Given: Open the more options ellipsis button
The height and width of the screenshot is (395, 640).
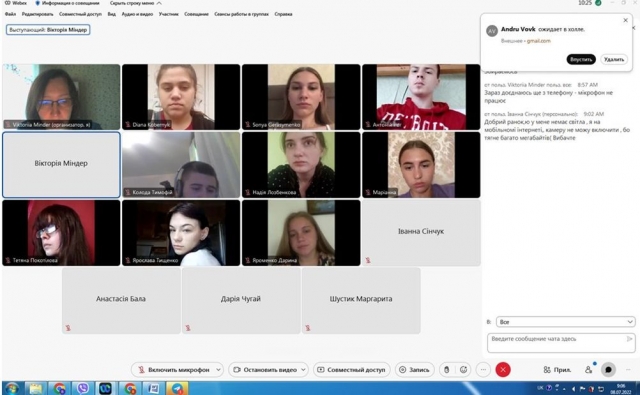Looking at the screenshot, I should pyautogui.click(x=483, y=370).
